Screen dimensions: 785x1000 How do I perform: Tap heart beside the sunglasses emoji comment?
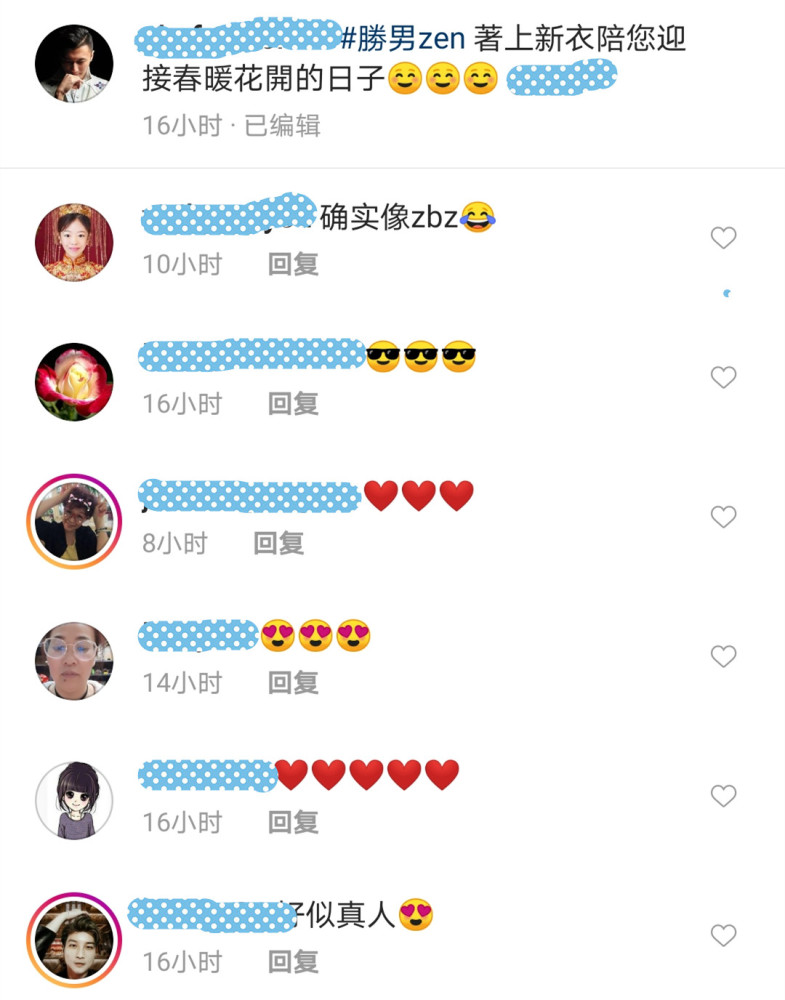click(x=723, y=377)
